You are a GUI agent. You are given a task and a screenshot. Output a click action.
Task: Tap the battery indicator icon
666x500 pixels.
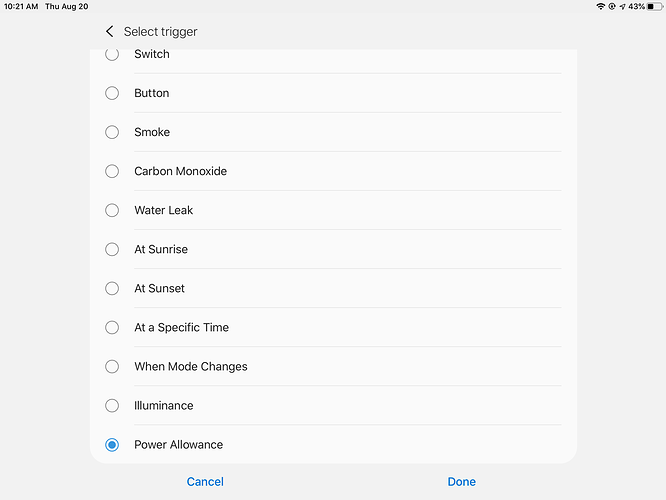[655, 6]
